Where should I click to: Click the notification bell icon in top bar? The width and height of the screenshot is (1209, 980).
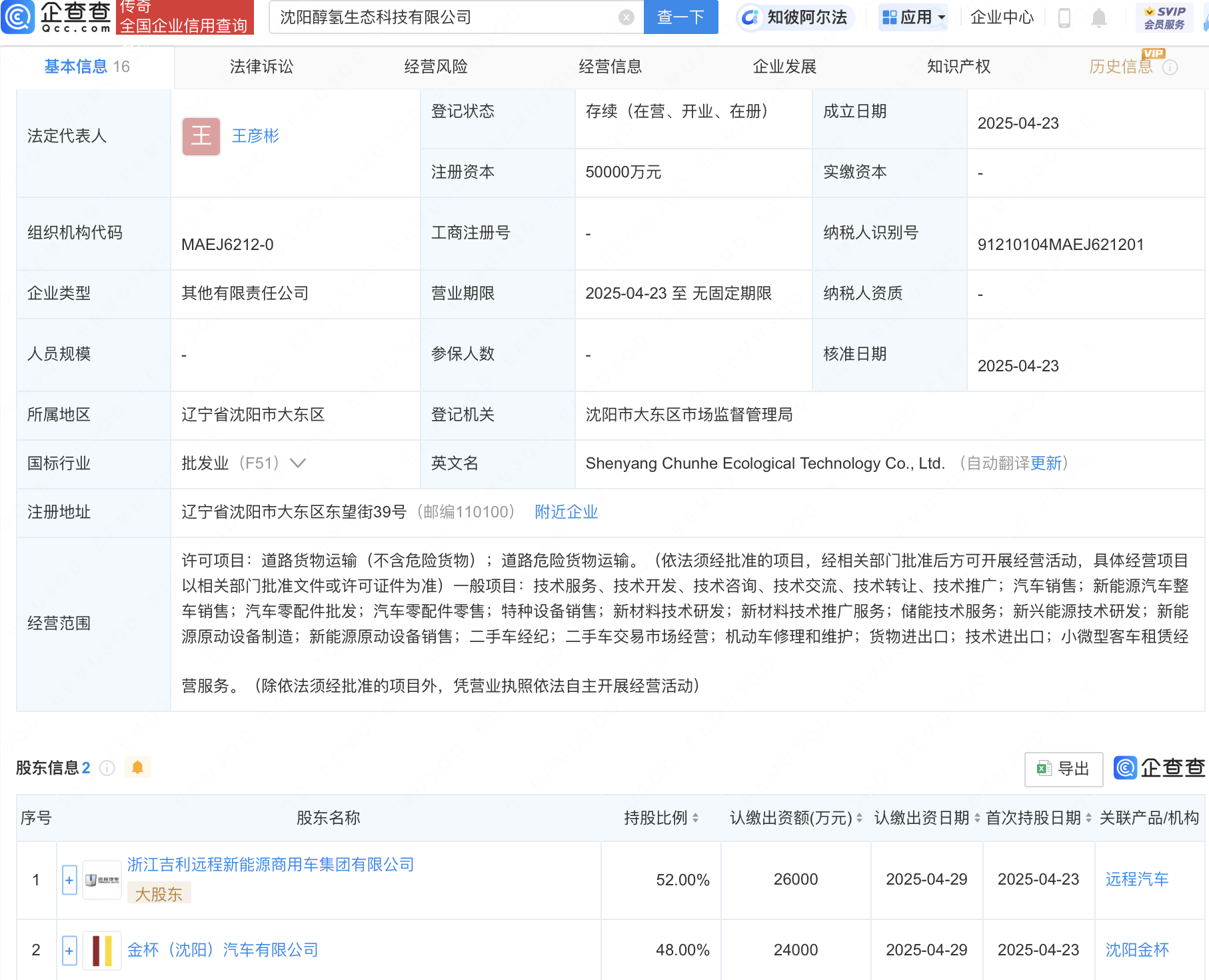coord(1099,18)
